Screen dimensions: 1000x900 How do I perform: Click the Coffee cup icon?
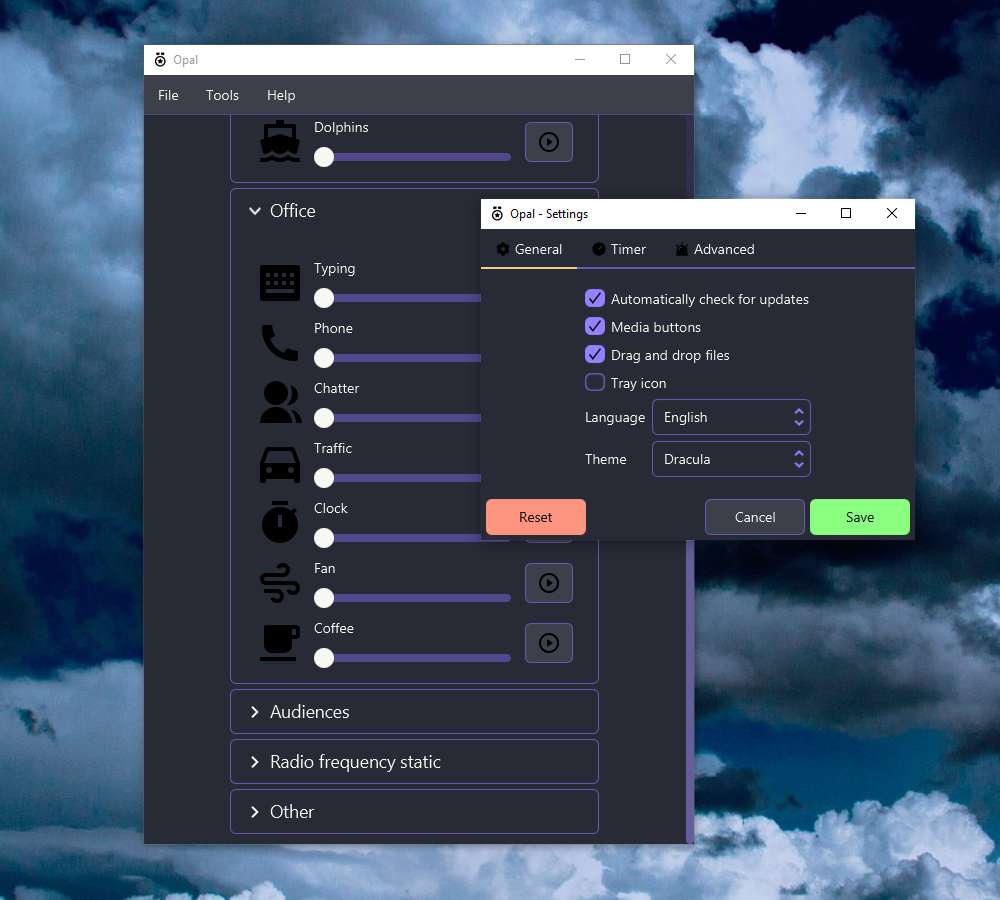pyautogui.click(x=280, y=642)
